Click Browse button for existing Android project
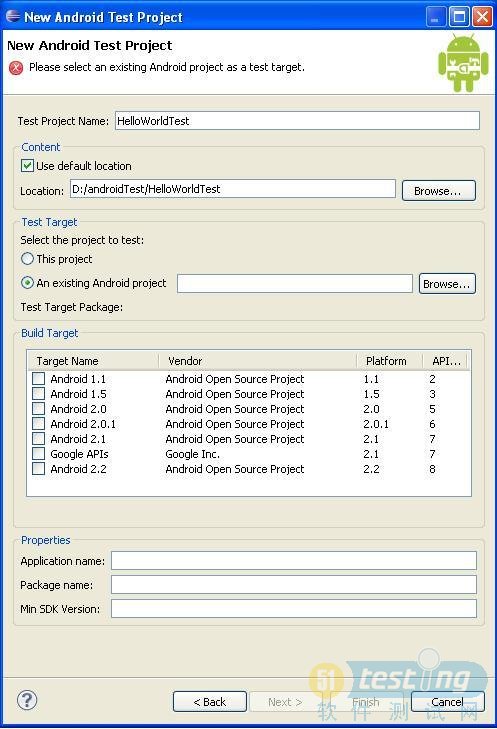 tap(447, 284)
